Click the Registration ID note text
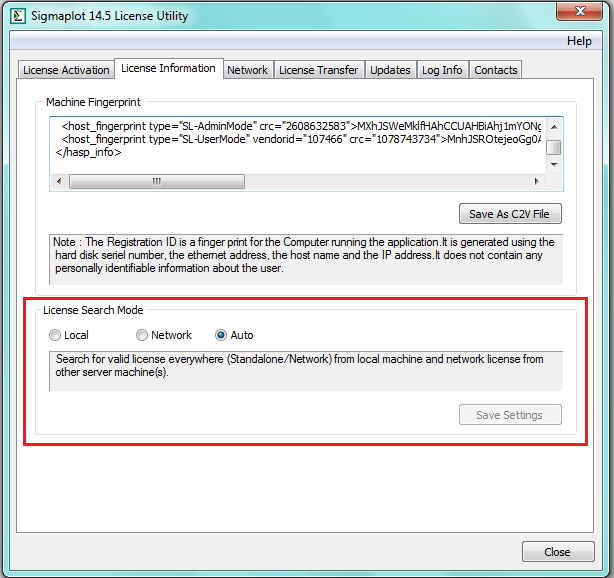The height and width of the screenshot is (578, 614). click(x=304, y=255)
